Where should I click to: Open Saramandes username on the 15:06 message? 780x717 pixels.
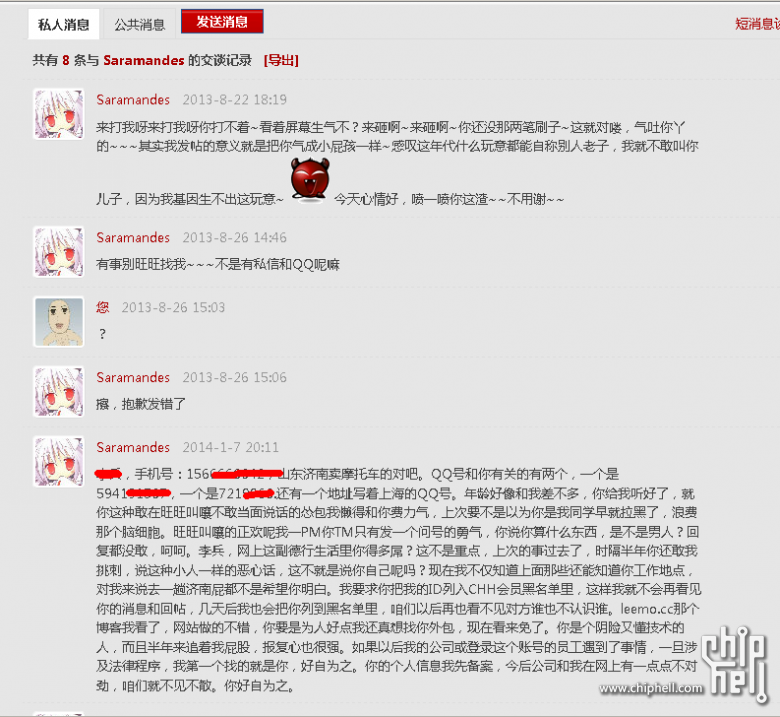click(x=133, y=377)
